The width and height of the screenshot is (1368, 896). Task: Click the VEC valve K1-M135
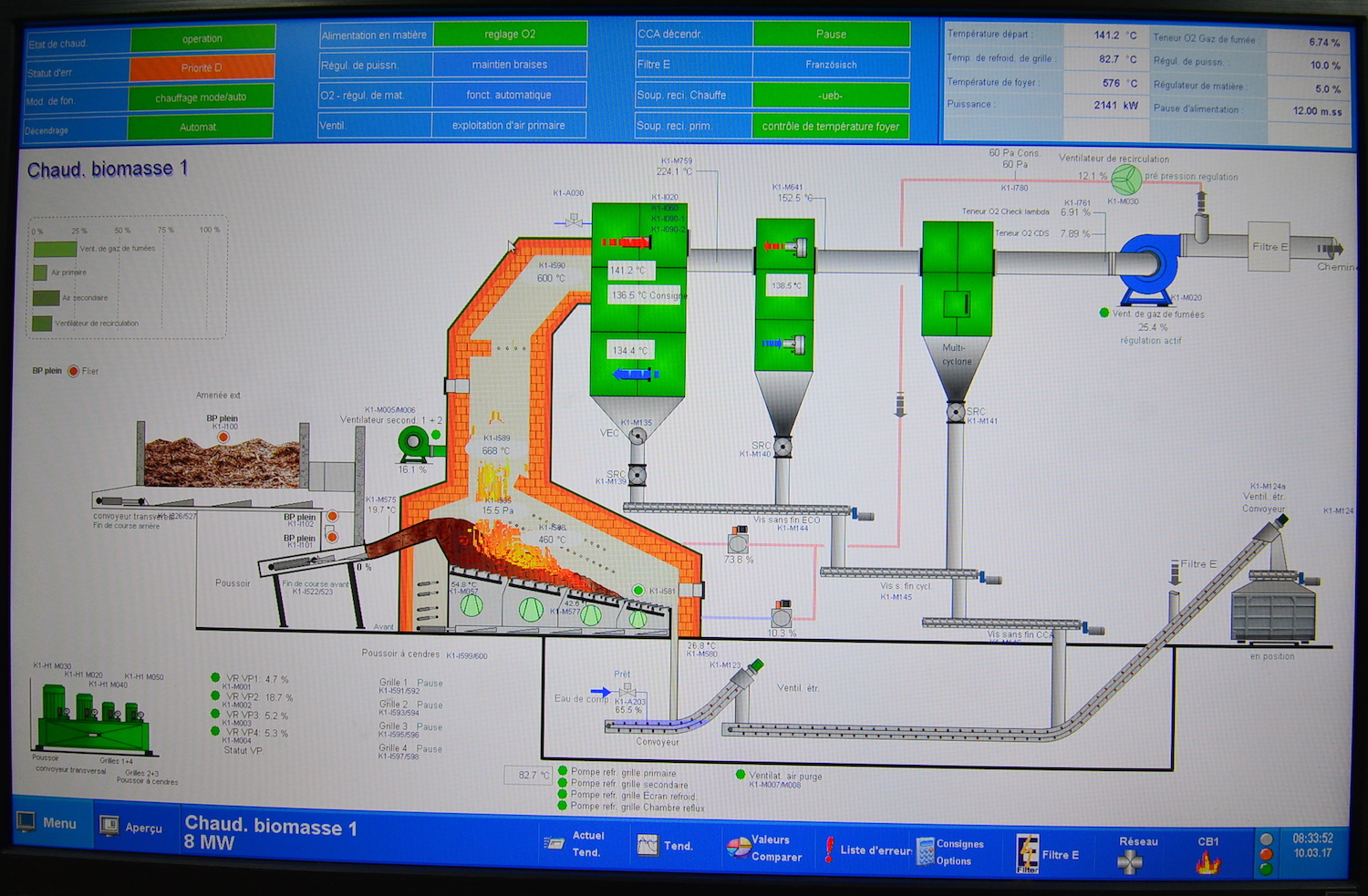pos(637,435)
